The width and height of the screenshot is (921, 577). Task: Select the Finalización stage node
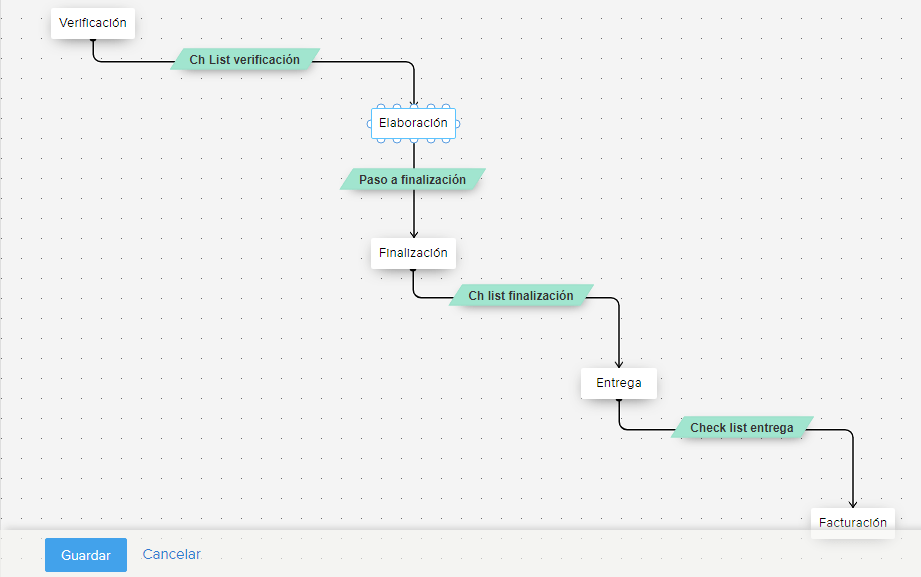coord(413,253)
